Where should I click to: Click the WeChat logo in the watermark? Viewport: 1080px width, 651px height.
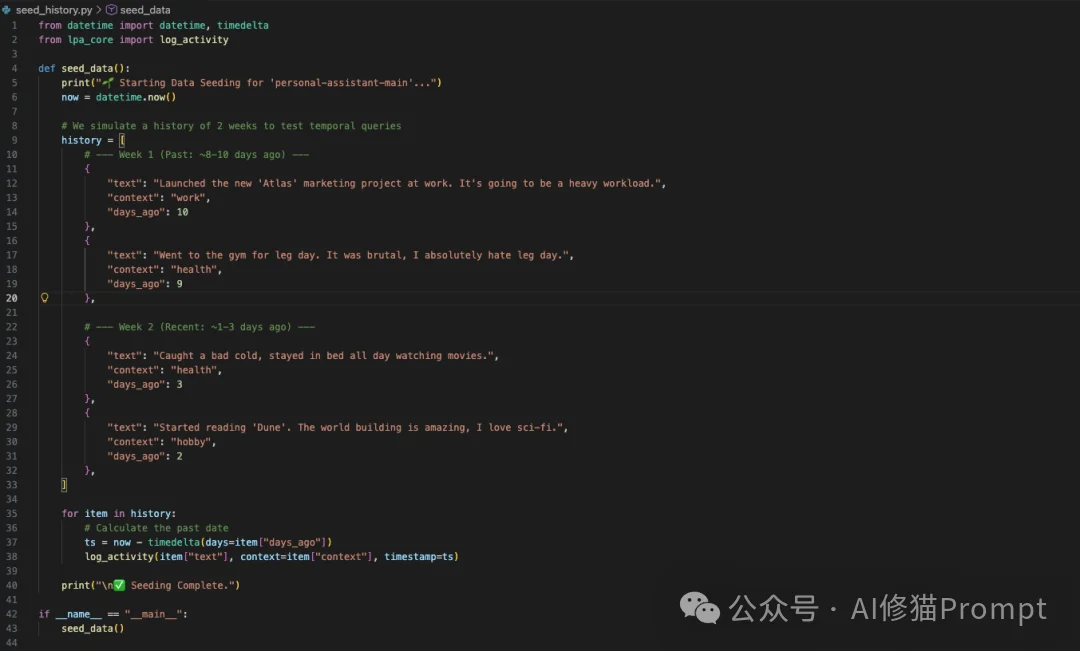[x=699, y=606]
